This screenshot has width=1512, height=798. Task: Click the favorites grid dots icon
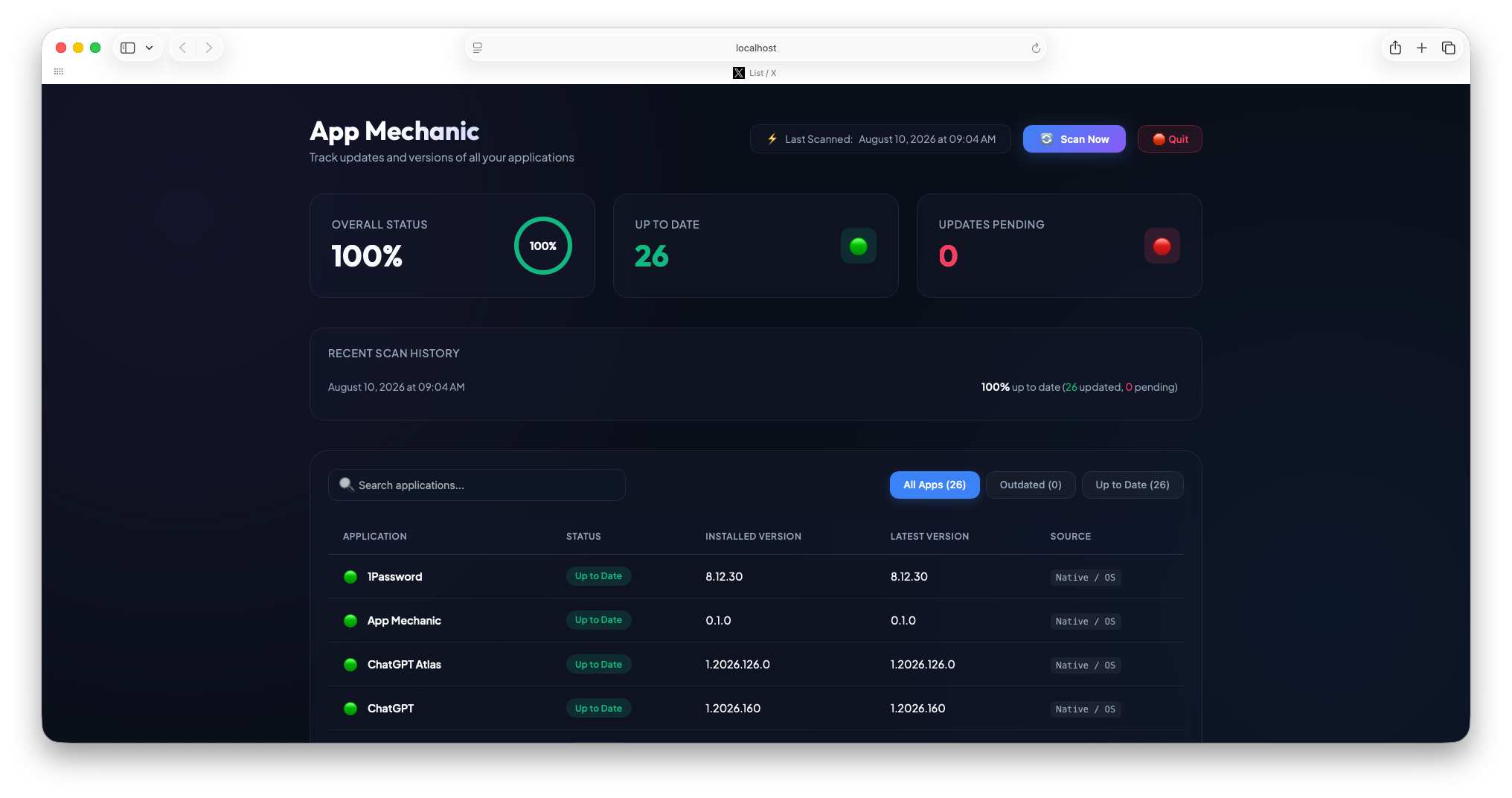point(59,71)
